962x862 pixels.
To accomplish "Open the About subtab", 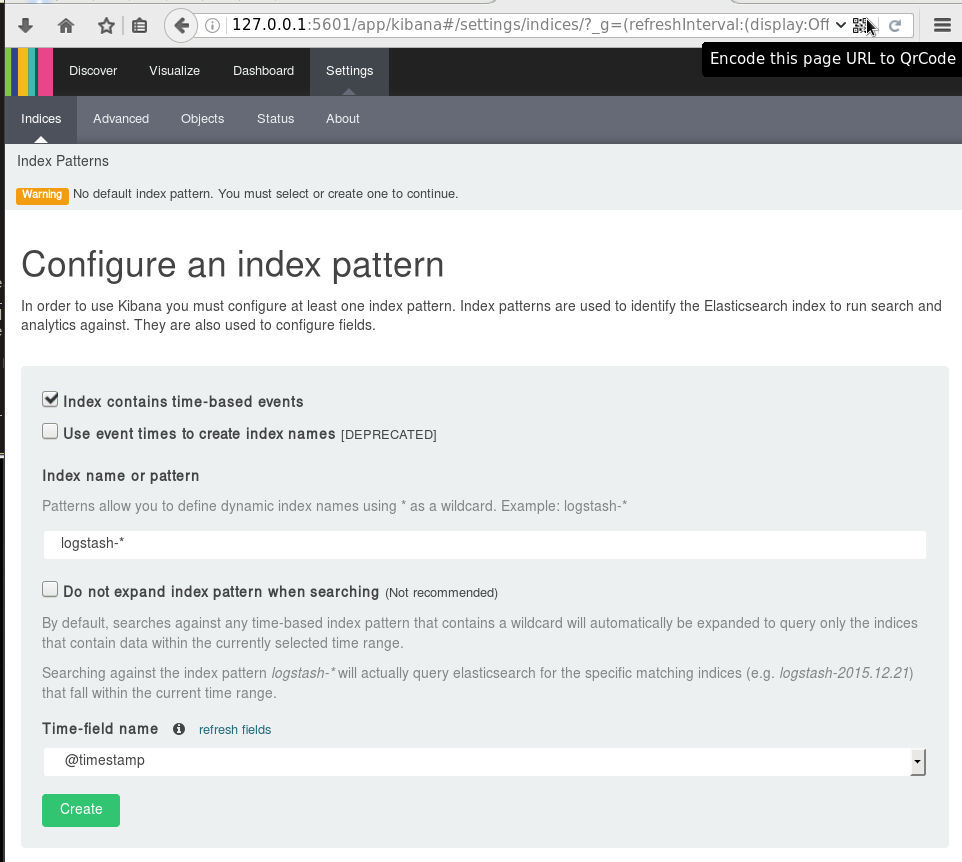I will tap(342, 119).
